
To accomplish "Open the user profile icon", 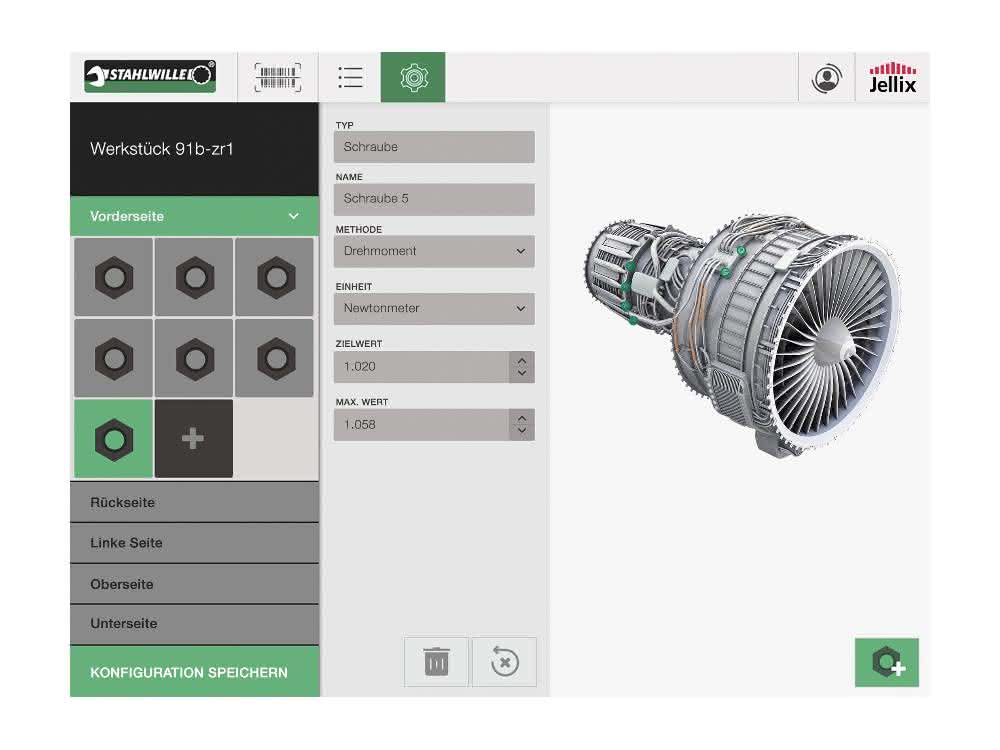I will (x=827, y=78).
